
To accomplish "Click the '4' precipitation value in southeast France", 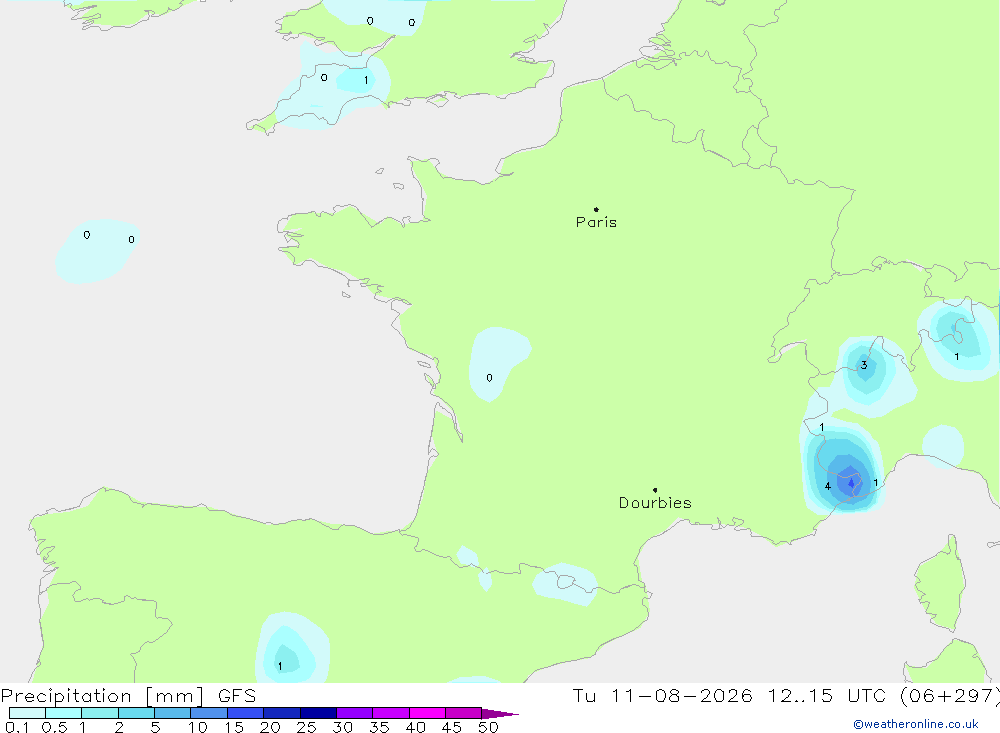I will (x=827, y=486).
